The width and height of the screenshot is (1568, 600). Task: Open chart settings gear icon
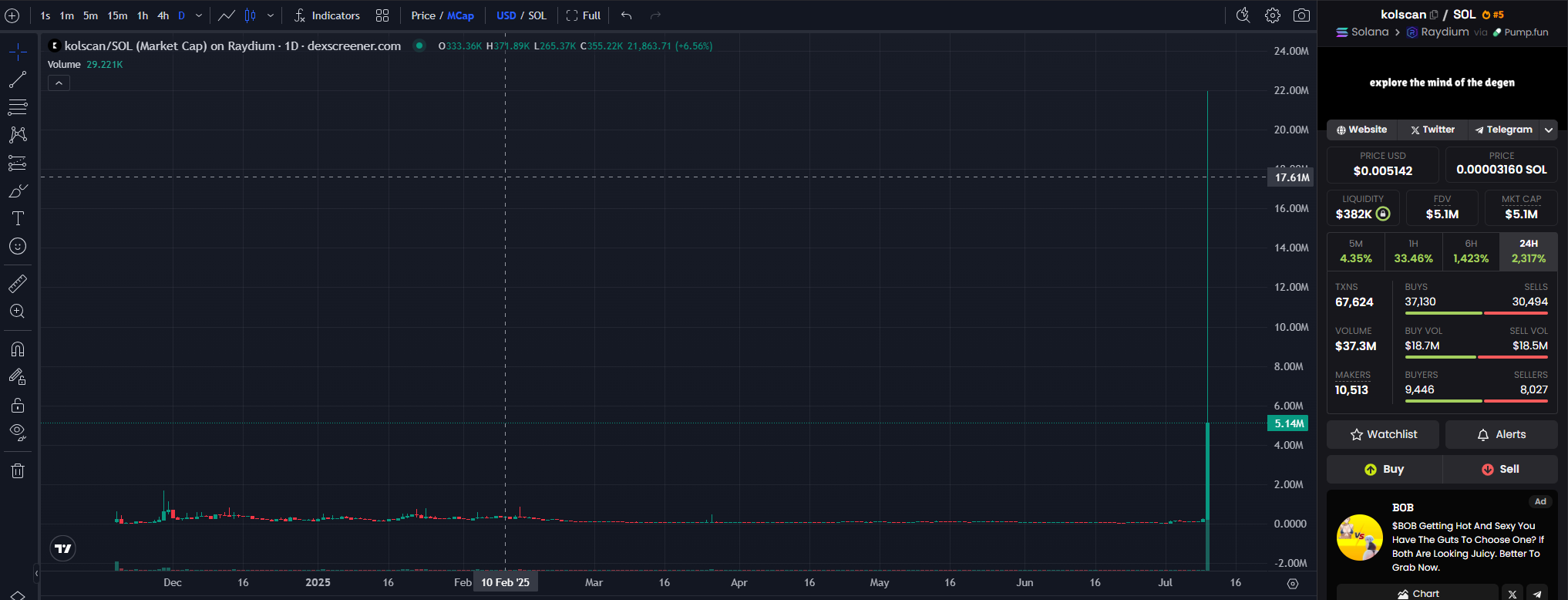(x=1273, y=15)
